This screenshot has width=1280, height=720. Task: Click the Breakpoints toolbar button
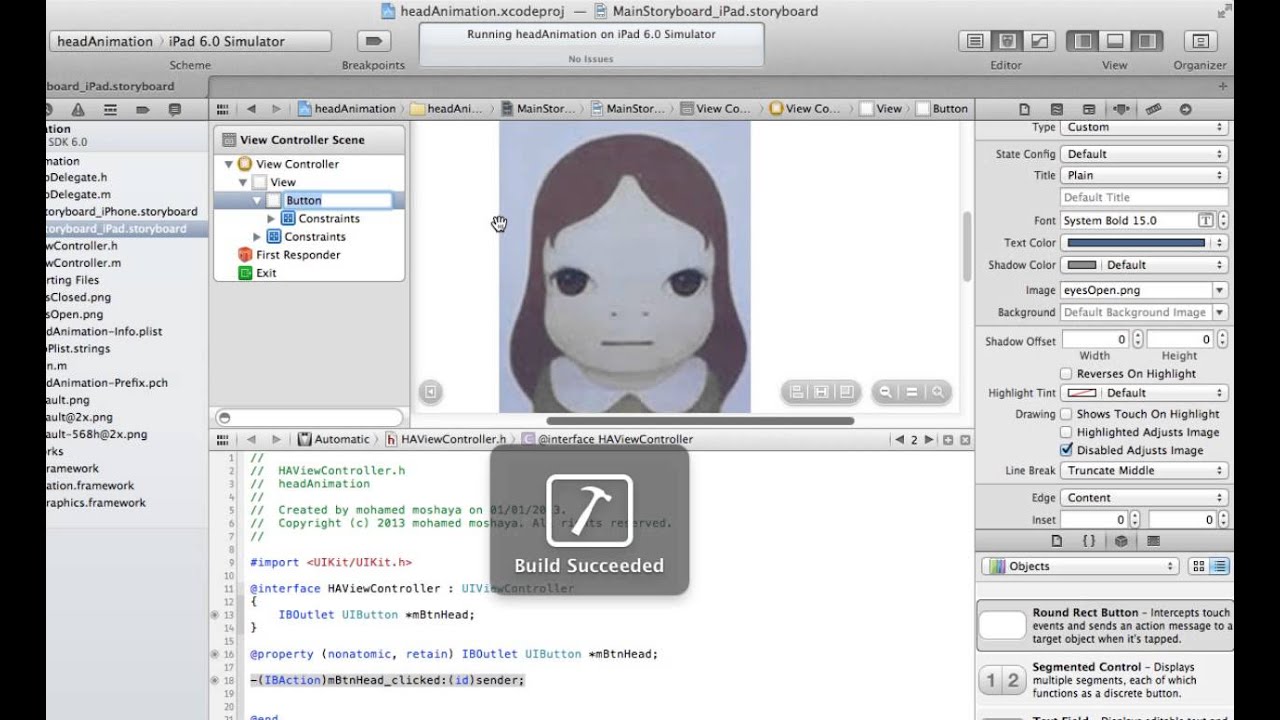[374, 41]
